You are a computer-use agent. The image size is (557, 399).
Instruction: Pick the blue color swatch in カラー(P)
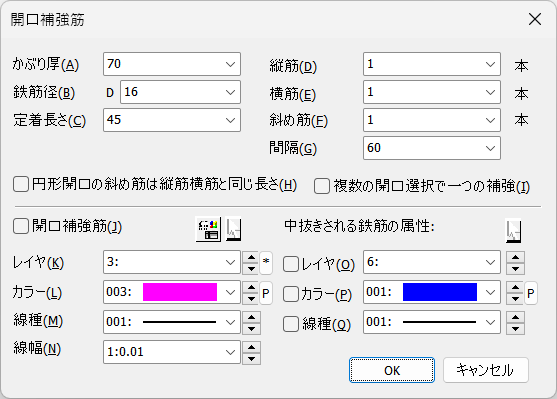tap(440, 292)
